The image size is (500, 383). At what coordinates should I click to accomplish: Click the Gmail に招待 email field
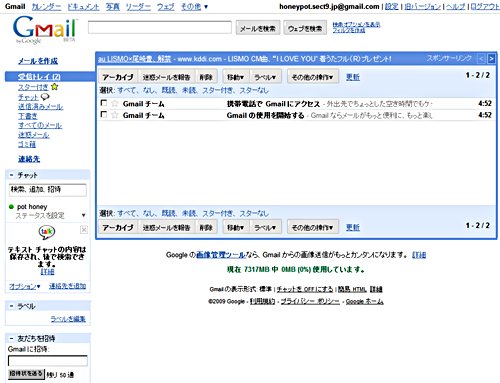click(48, 361)
